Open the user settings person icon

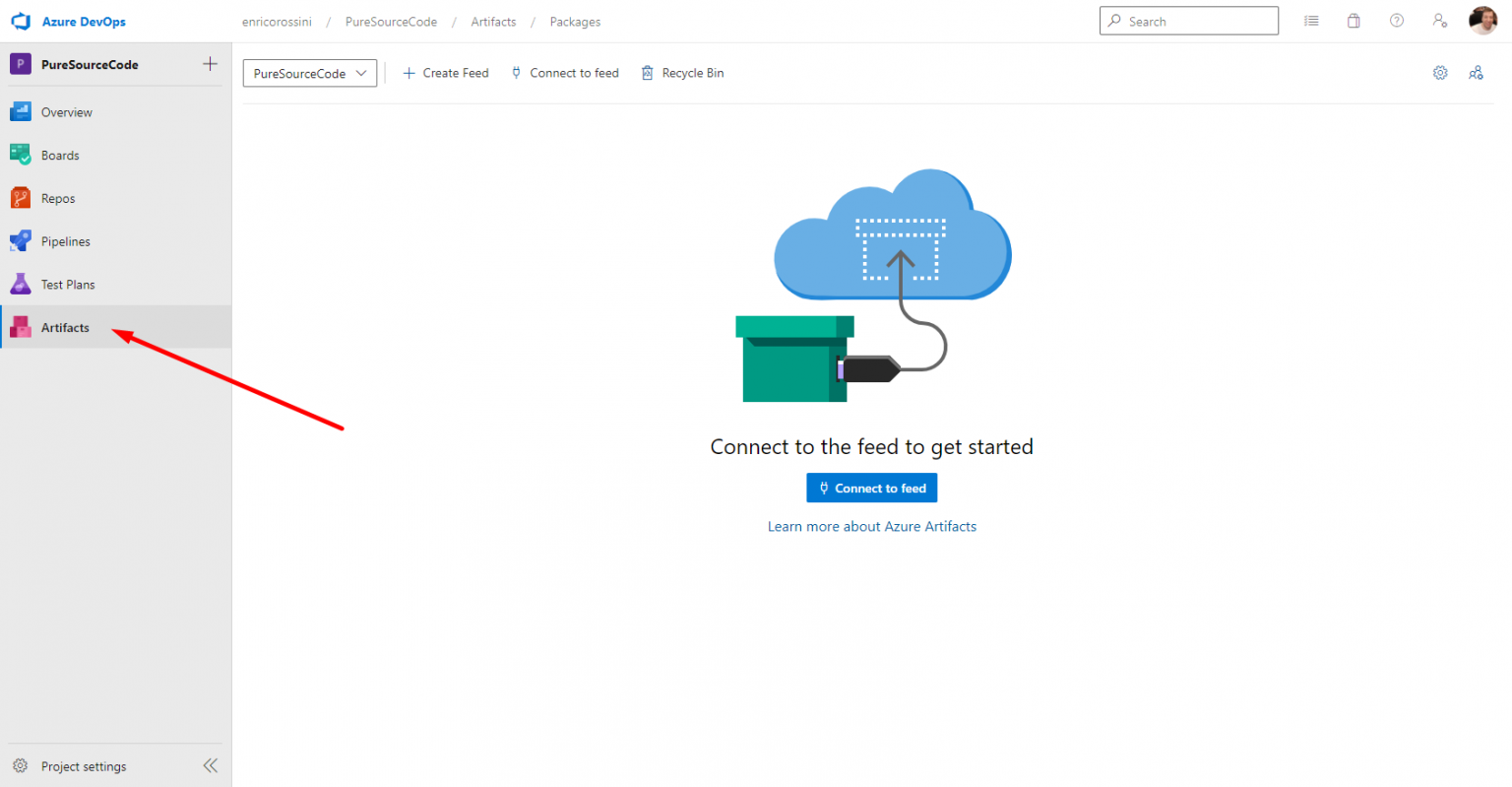click(1439, 20)
